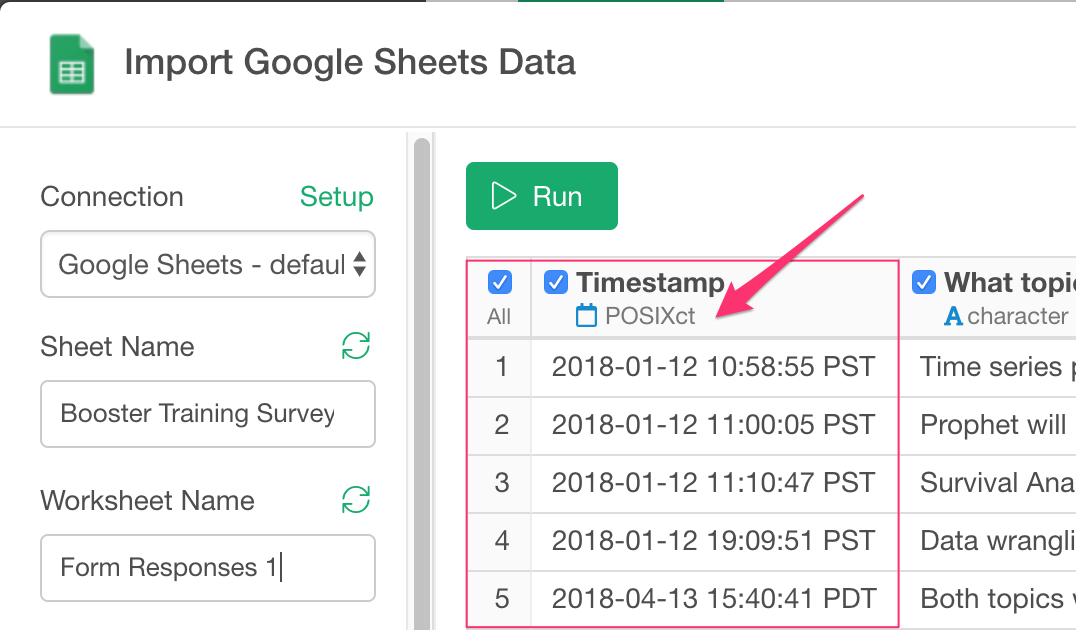
Task: Click the 'Time series' cell in row 1
Action: point(988,367)
